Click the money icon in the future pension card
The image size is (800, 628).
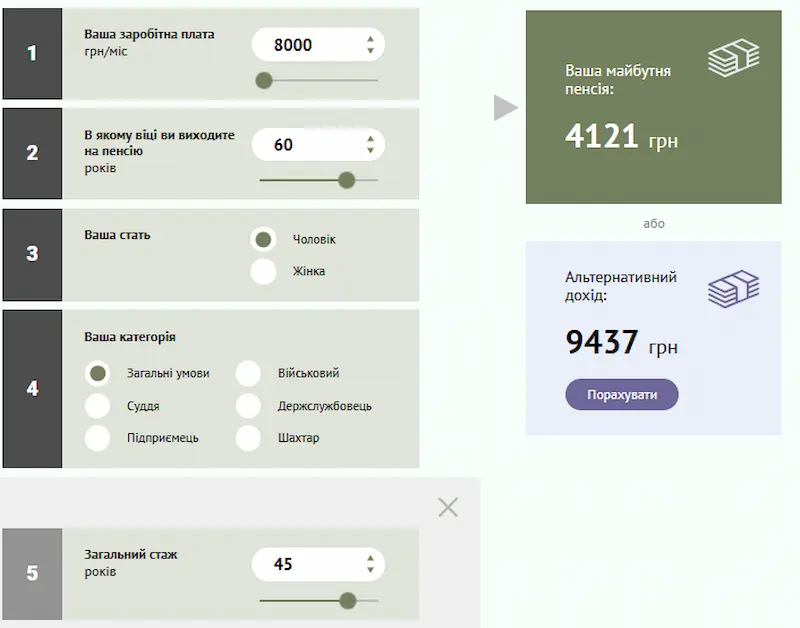point(733,59)
